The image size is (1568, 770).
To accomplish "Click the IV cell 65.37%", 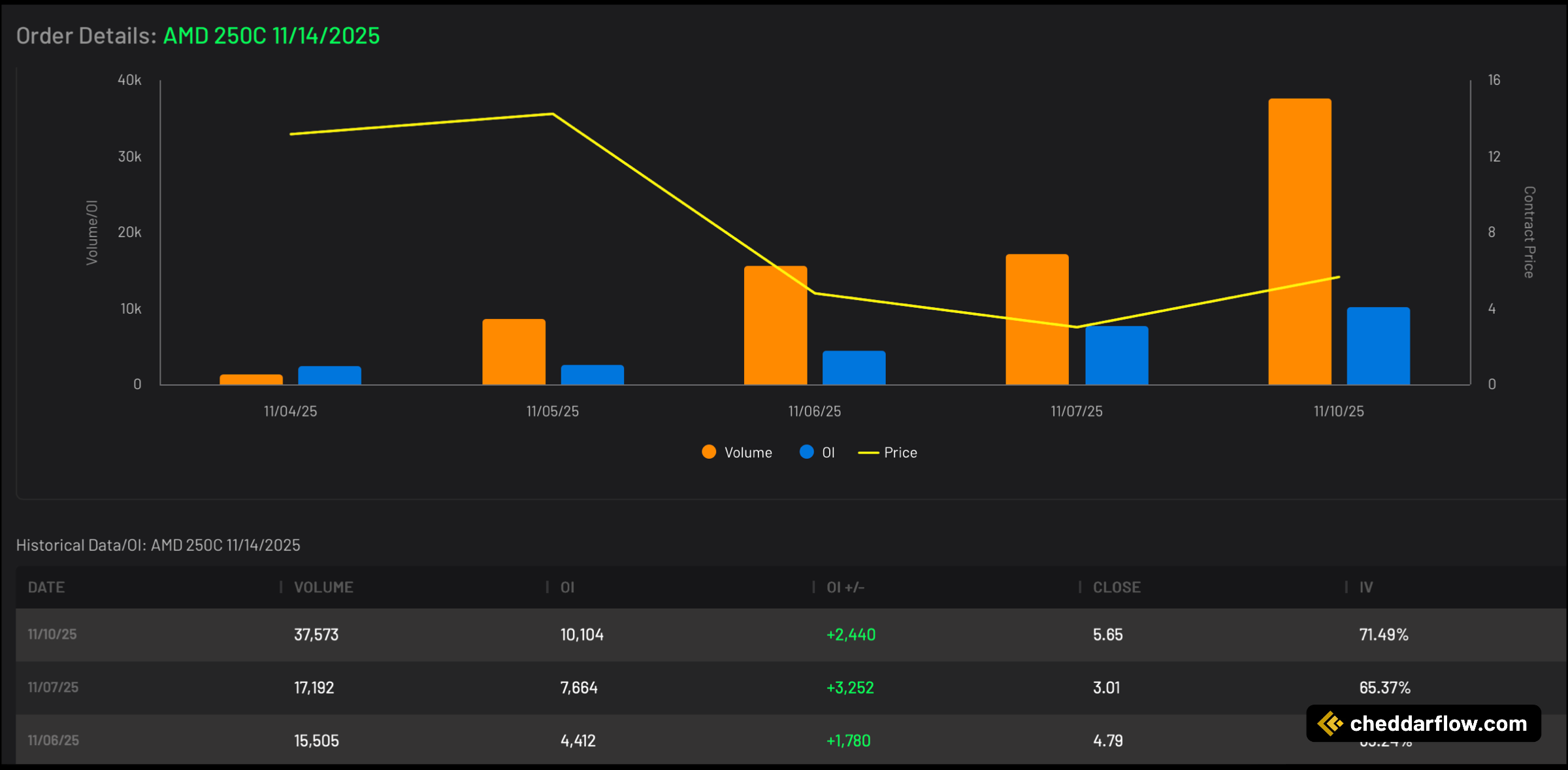I will pos(1385,688).
